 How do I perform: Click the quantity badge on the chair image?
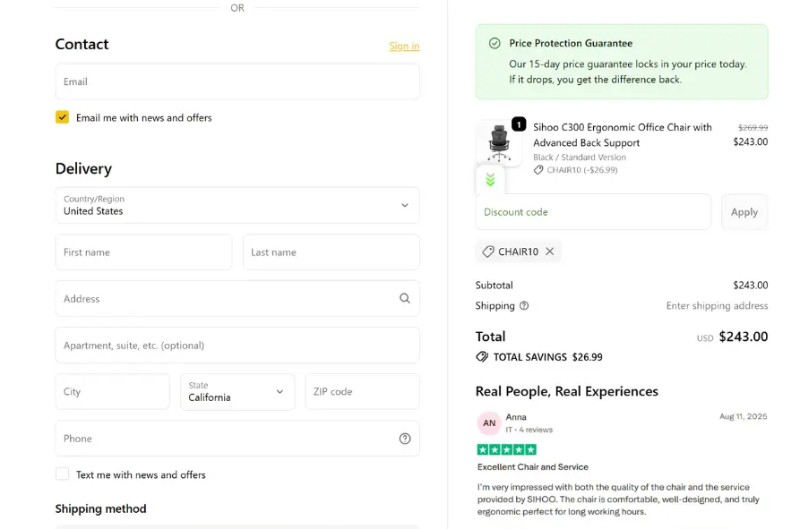(518, 124)
